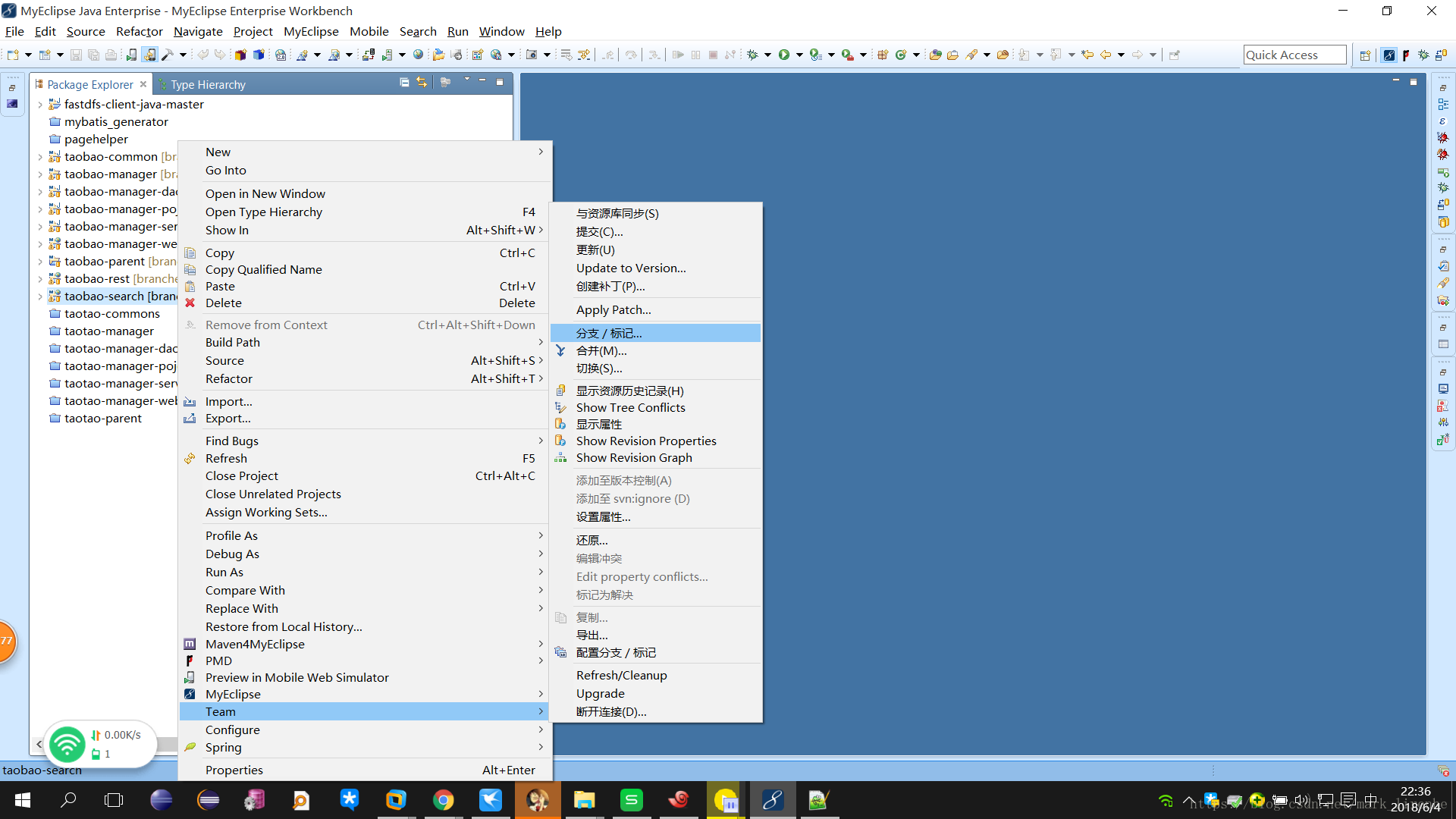Image resolution: width=1456 pixels, height=819 pixels.
Task: Select the taotao-parent project
Action: [103, 419]
